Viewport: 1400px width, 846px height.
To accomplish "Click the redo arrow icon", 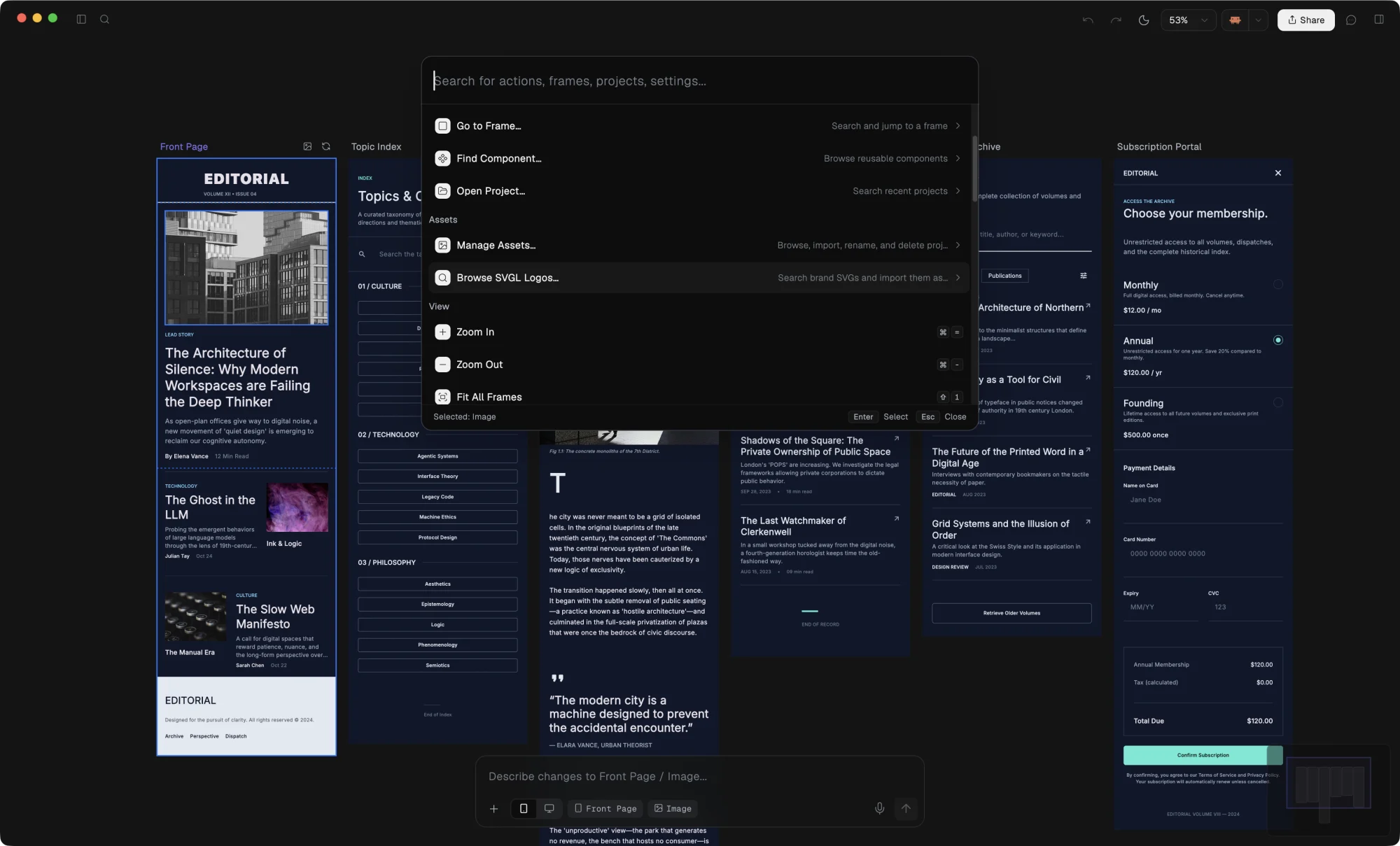I will (x=1116, y=20).
